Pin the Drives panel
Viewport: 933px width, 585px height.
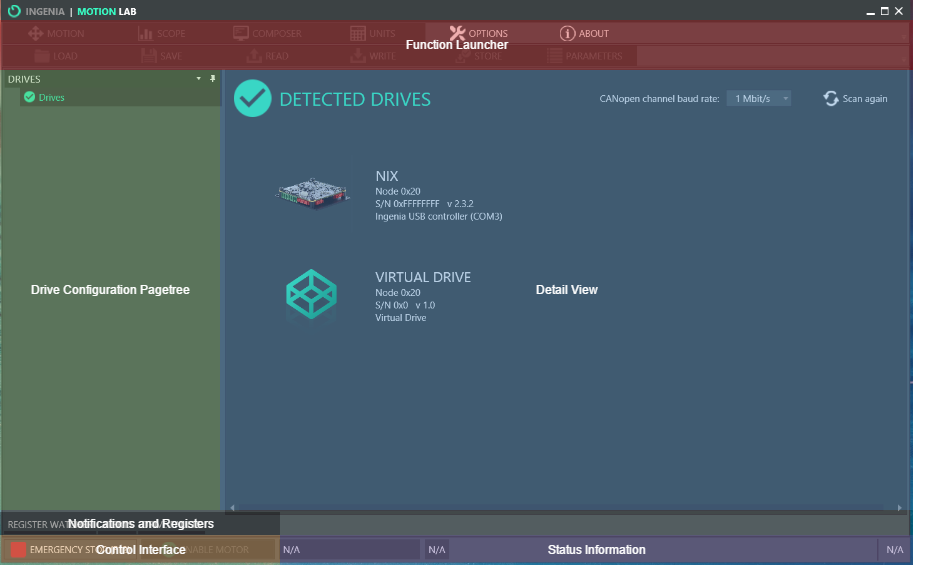coord(212,78)
